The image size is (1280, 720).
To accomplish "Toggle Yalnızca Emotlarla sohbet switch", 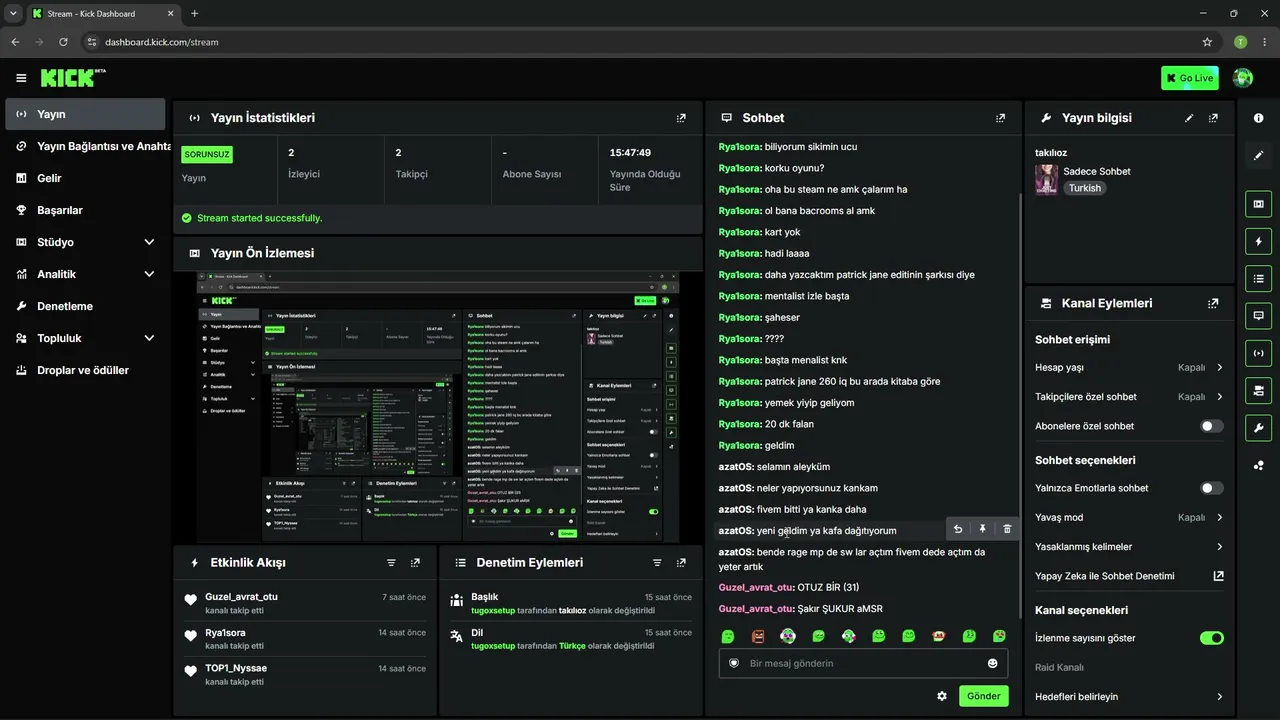I will pos(1211,488).
